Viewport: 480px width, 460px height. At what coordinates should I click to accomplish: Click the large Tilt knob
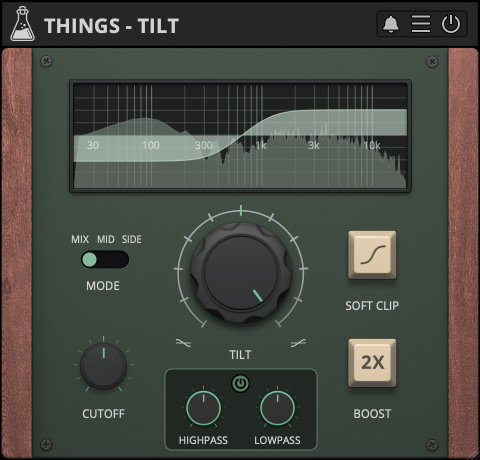click(x=241, y=273)
